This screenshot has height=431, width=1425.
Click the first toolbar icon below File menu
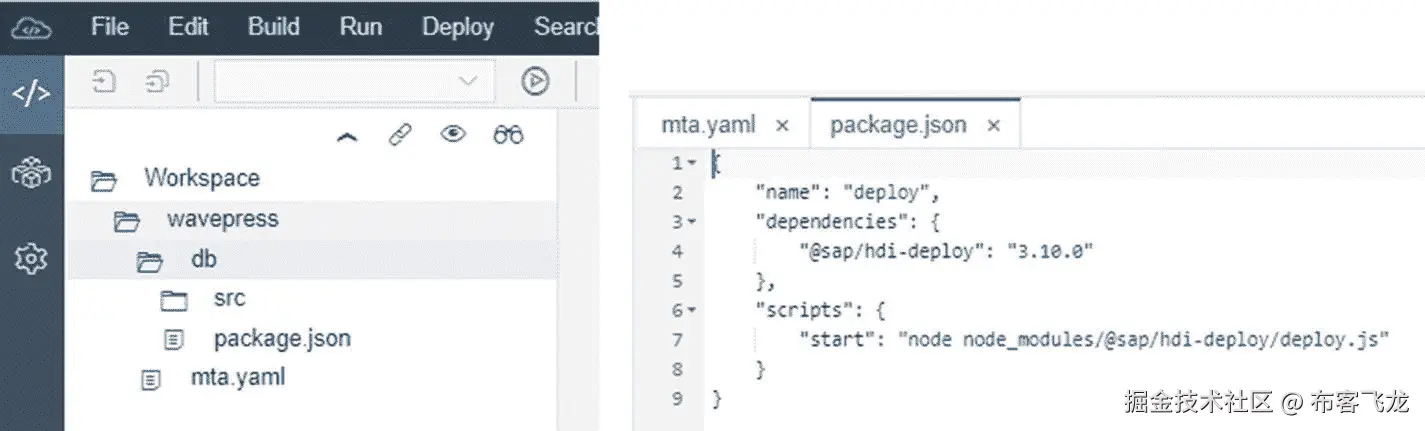pos(104,81)
